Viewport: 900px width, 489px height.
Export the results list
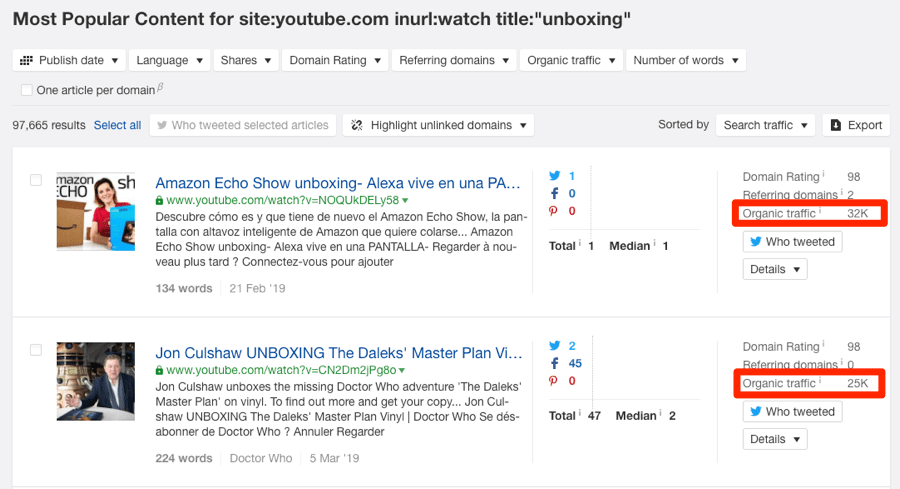click(x=856, y=125)
